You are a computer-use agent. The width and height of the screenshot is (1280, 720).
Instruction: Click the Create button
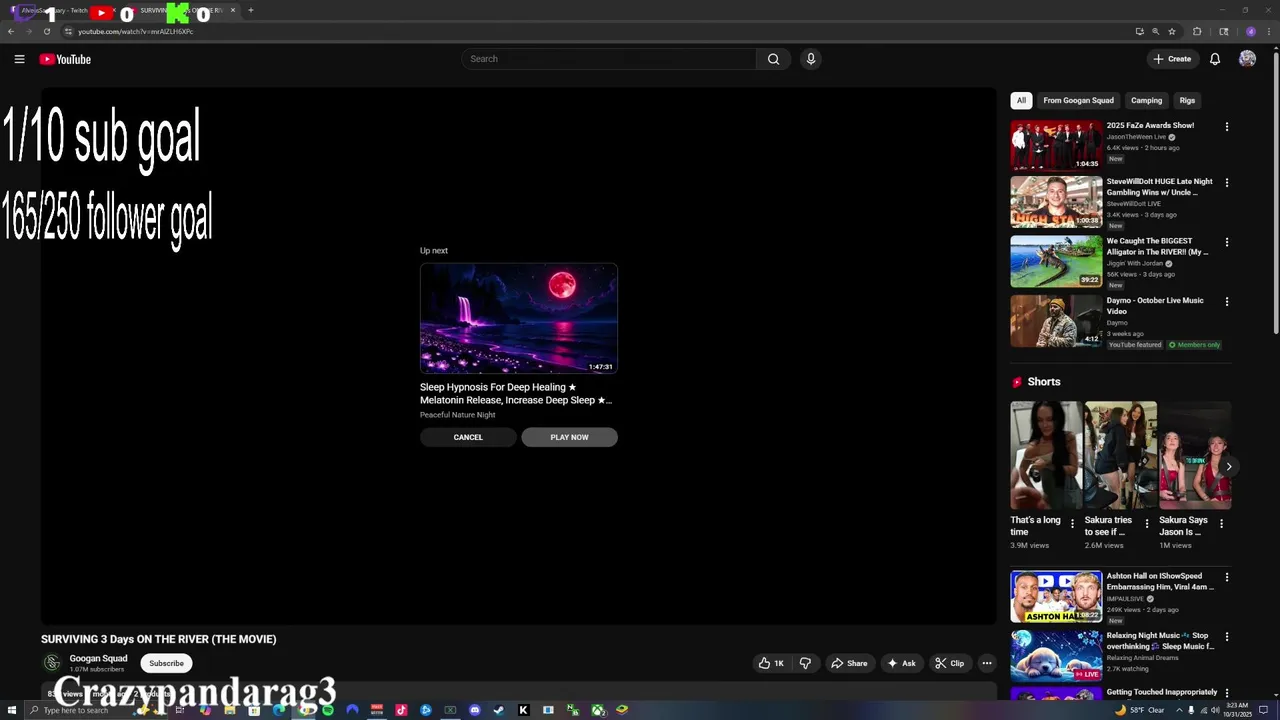(x=1172, y=59)
